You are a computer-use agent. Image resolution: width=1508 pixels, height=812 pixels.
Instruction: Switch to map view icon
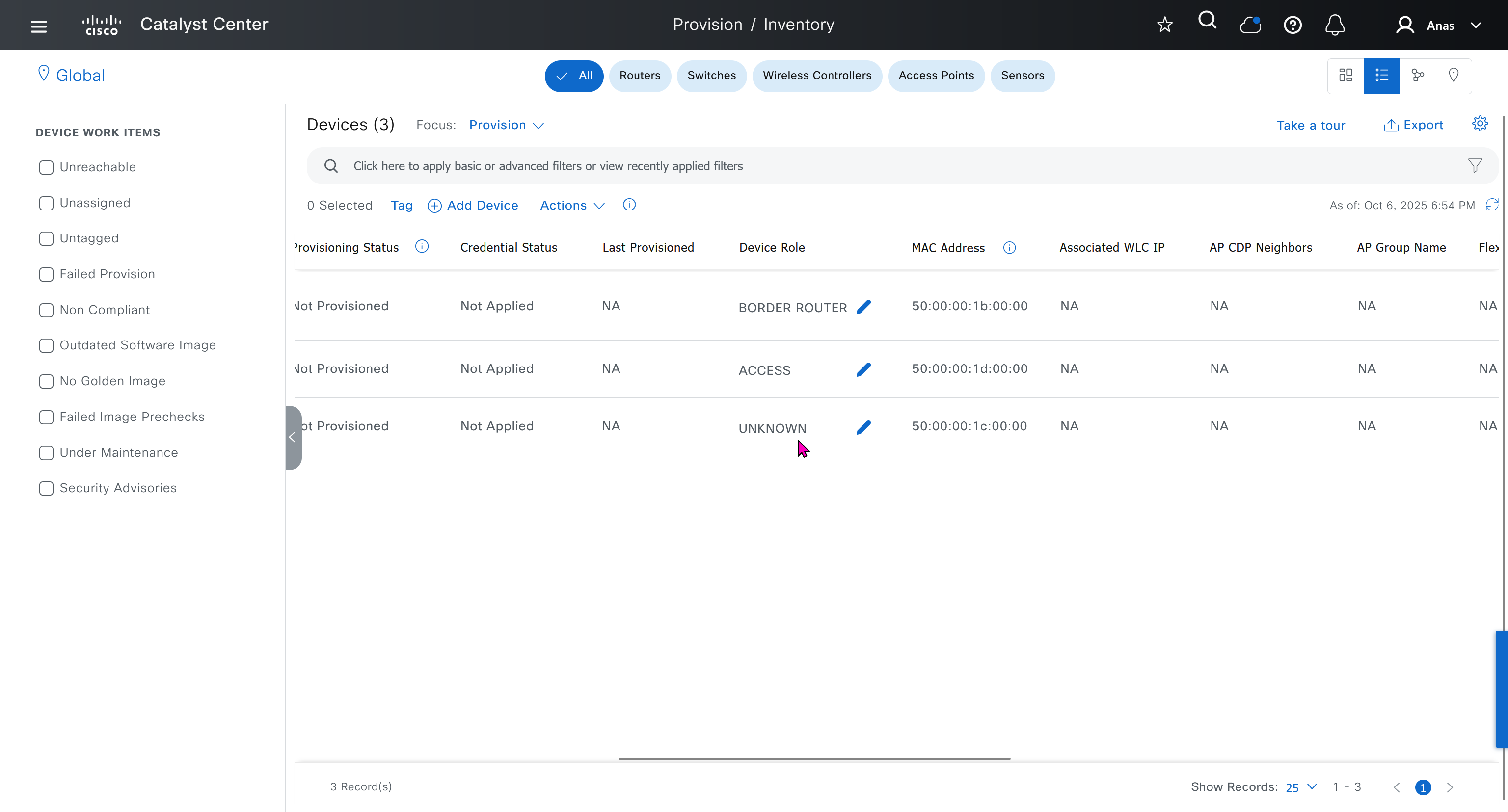click(1453, 76)
